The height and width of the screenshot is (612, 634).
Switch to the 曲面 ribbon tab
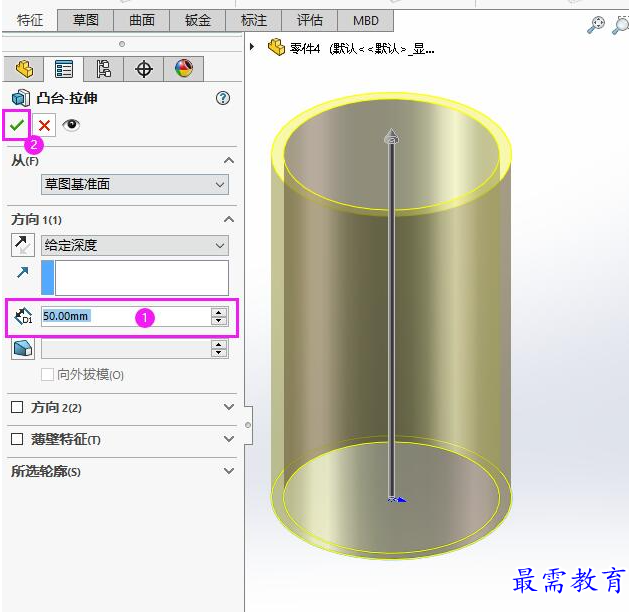tap(142, 20)
